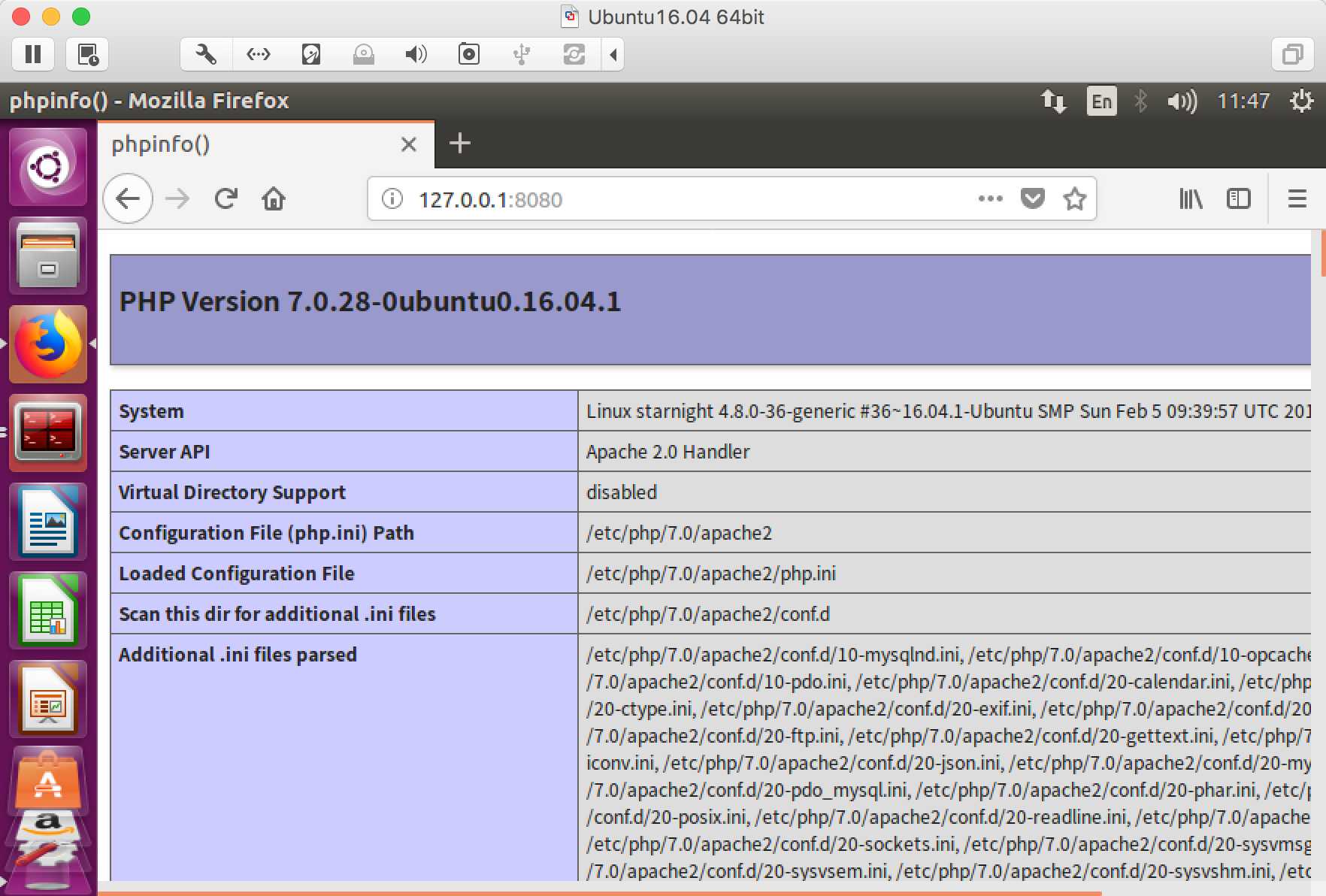
Task: Open VM settings with the wrench icon
Action: (x=206, y=54)
